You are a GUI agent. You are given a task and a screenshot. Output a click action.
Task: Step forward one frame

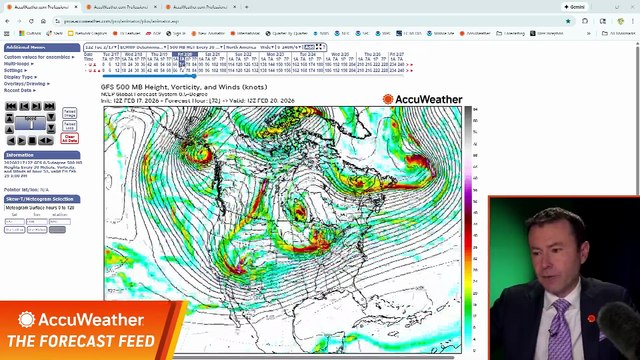click(x=36, y=106)
